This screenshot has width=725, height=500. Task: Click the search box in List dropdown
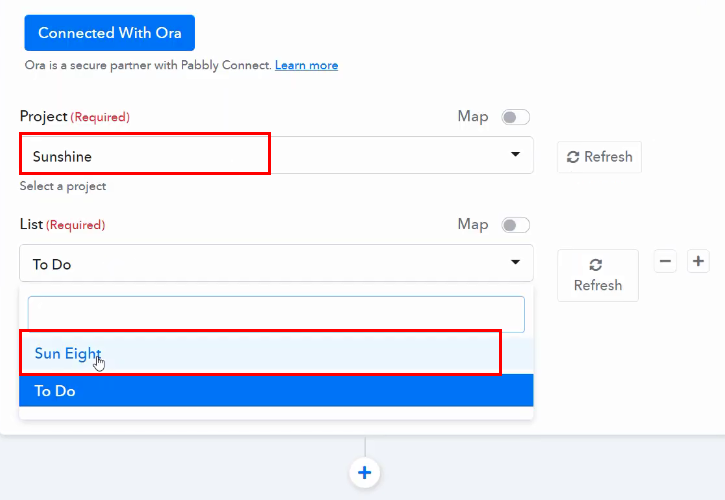pos(276,314)
